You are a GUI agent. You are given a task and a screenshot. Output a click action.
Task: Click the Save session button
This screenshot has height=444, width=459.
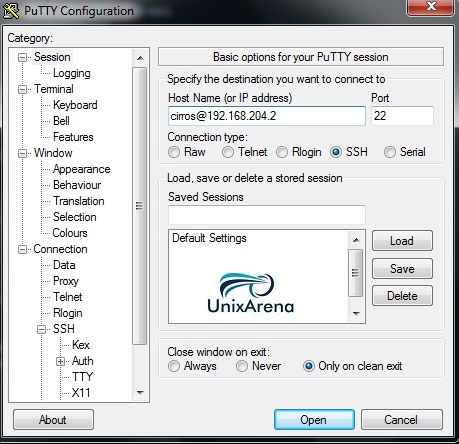point(402,269)
